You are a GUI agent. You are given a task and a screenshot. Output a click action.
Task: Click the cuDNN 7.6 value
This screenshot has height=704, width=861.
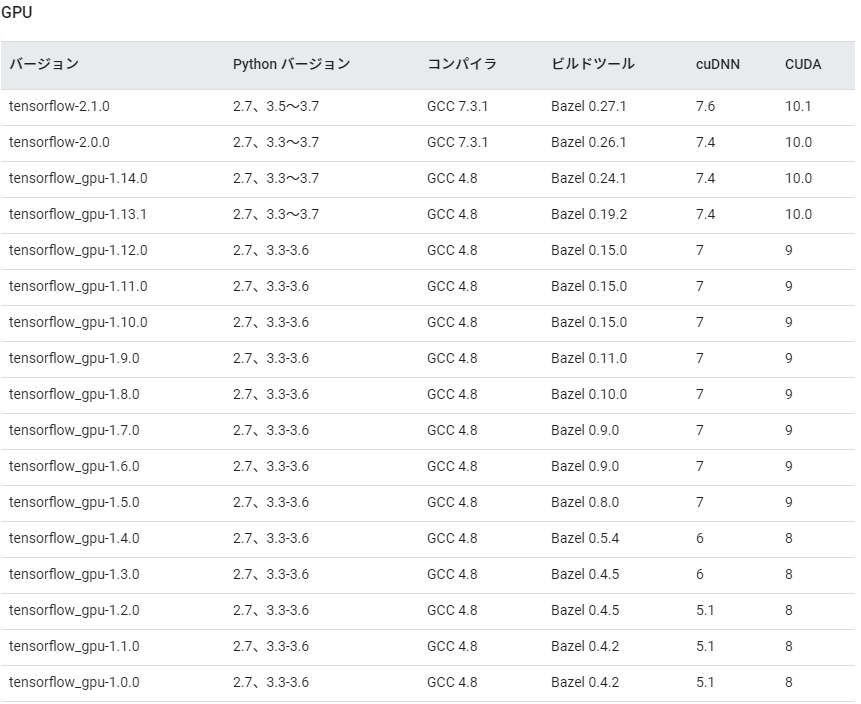(x=705, y=106)
